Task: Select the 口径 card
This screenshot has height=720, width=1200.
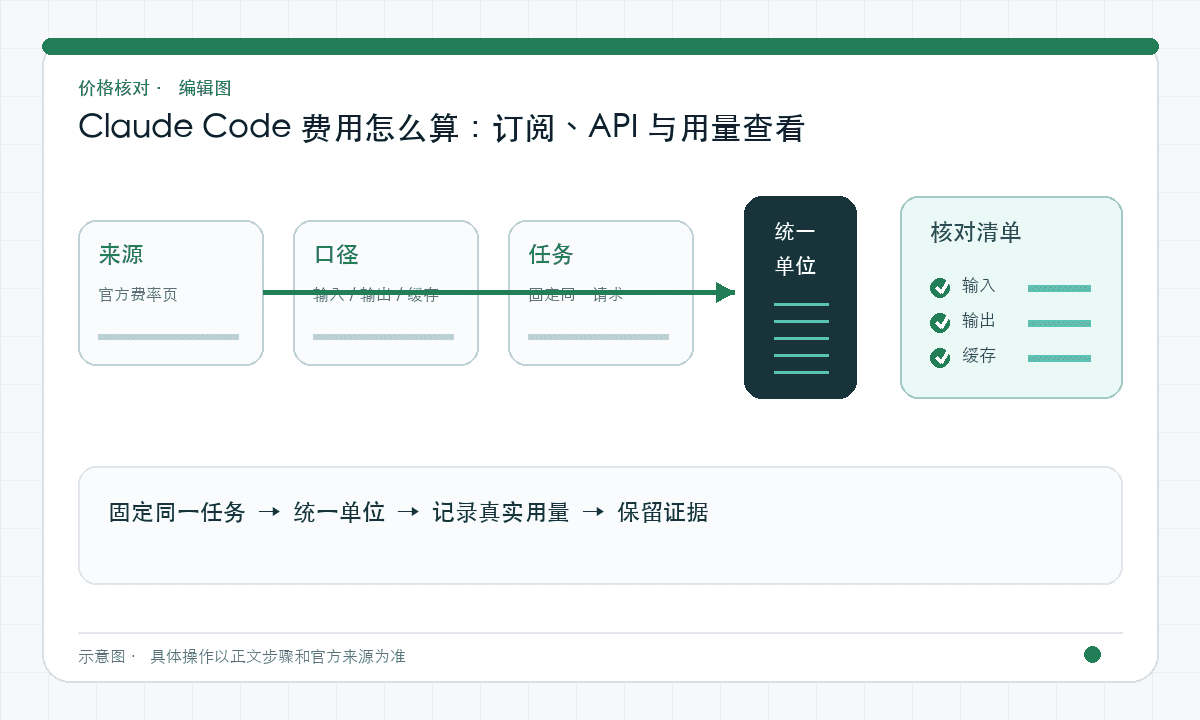Action: click(x=386, y=293)
